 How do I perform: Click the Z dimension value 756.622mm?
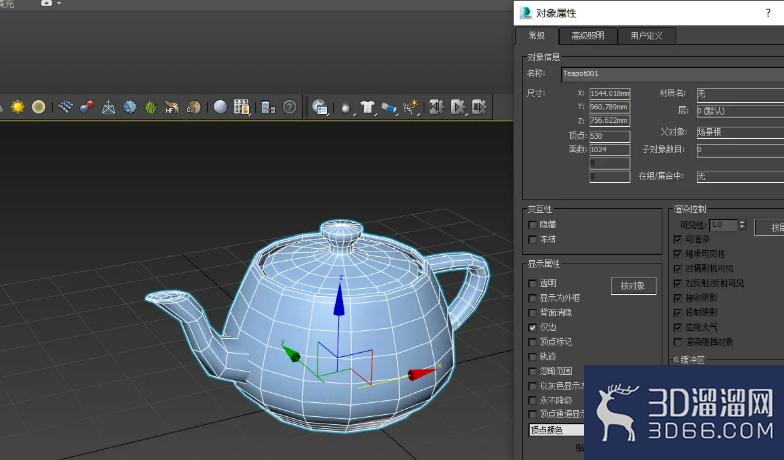point(610,120)
